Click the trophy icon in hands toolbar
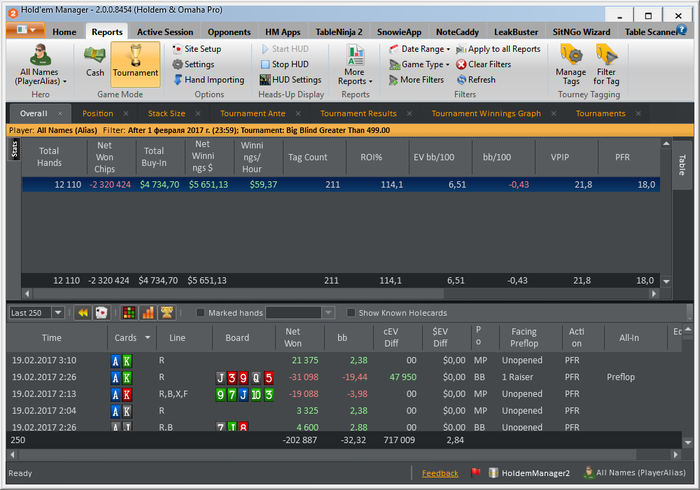The height and width of the screenshot is (490, 700). [x=167, y=313]
